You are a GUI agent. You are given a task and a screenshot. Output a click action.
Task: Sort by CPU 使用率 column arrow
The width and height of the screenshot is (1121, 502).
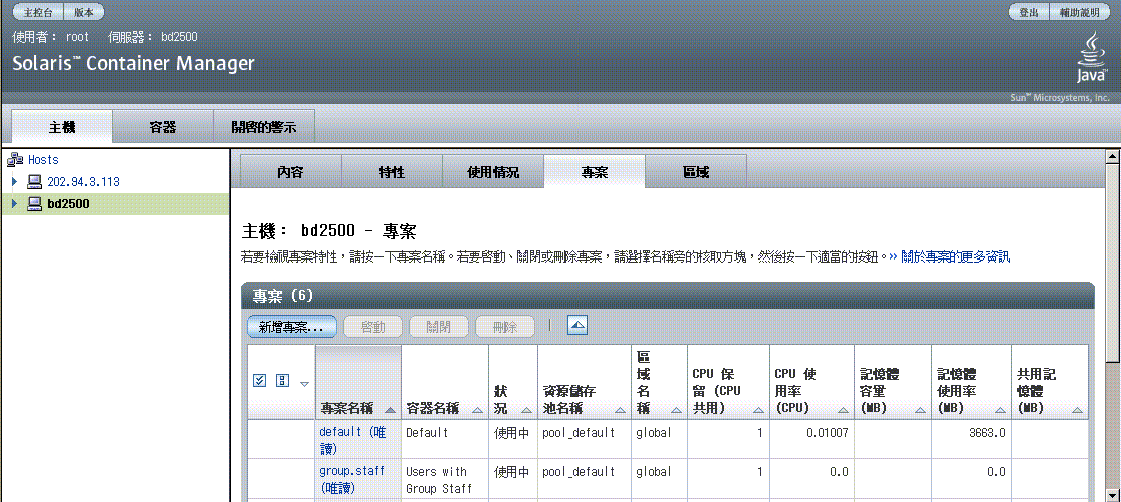pos(843,410)
